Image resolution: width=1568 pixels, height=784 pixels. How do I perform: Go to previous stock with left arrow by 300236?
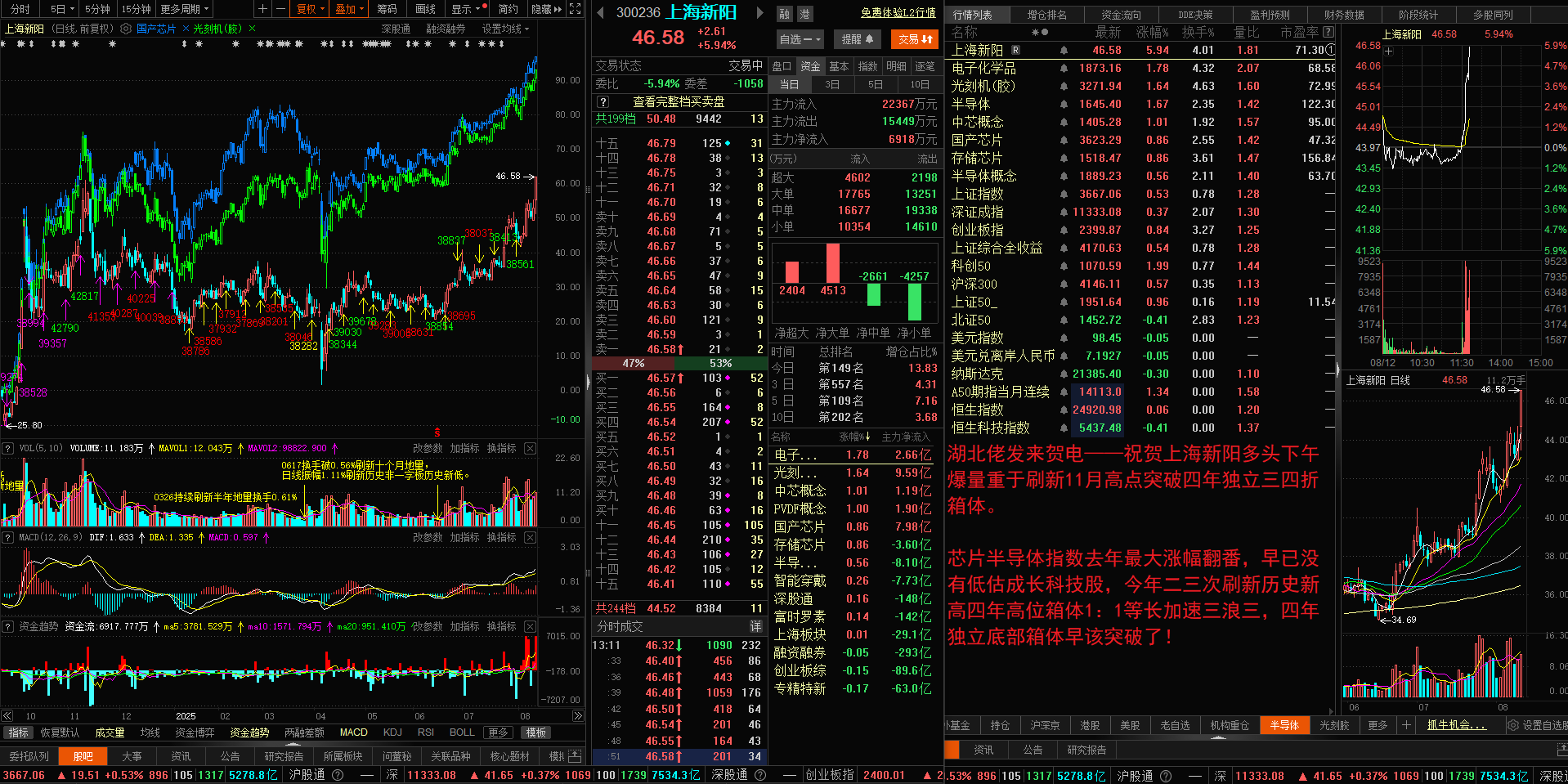click(x=600, y=12)
